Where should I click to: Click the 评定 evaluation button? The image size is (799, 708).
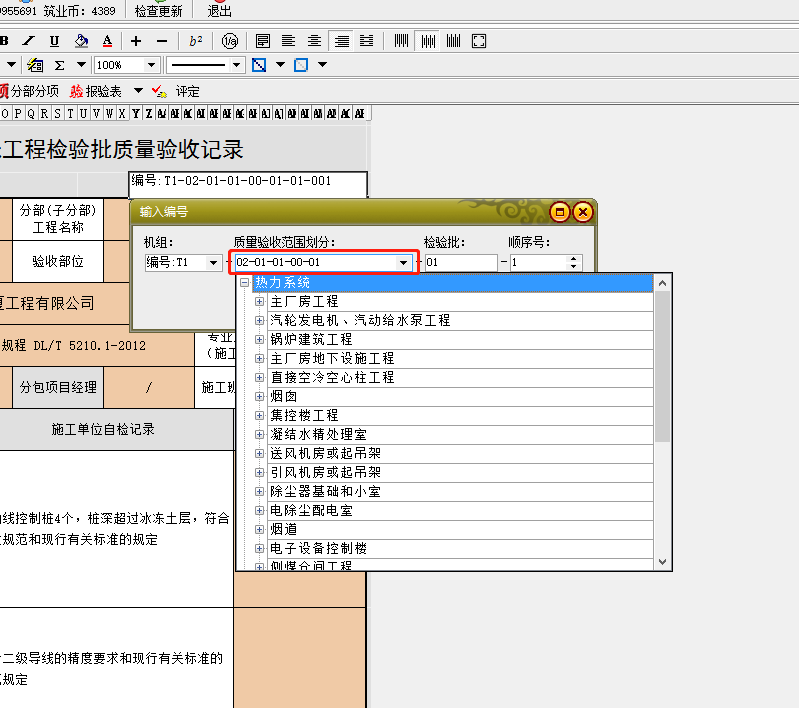(x=187, y=91)
